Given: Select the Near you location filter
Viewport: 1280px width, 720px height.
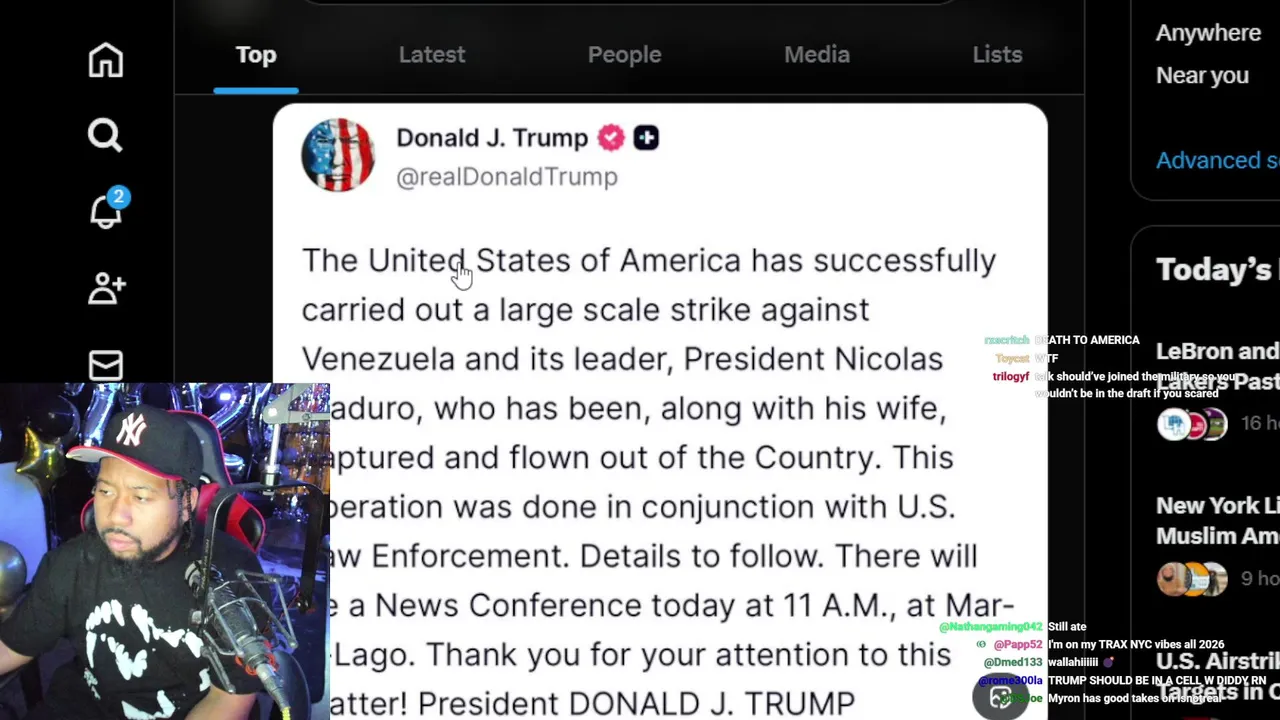Looking at the screenshot, I should (x=1202, y=75).
